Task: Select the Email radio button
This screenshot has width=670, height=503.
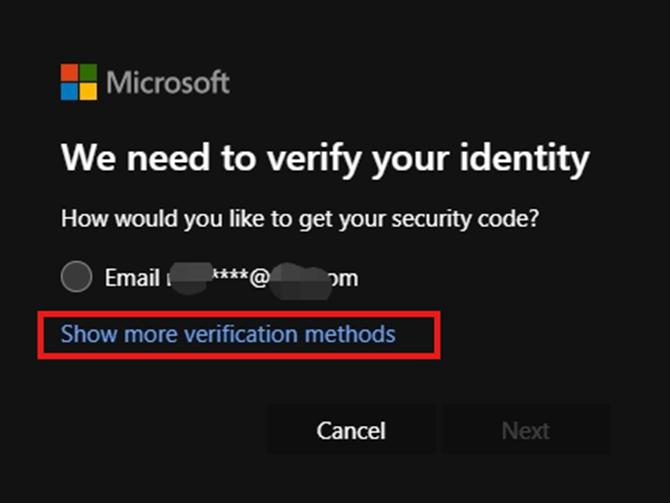Action: coord(76,277)
